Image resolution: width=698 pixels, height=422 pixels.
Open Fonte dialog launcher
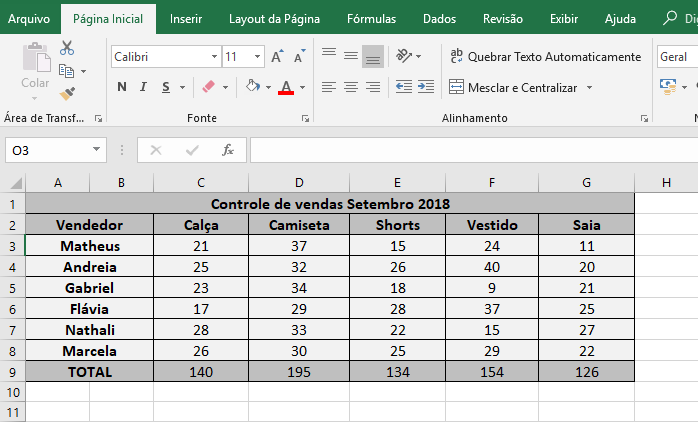[305, 118]
